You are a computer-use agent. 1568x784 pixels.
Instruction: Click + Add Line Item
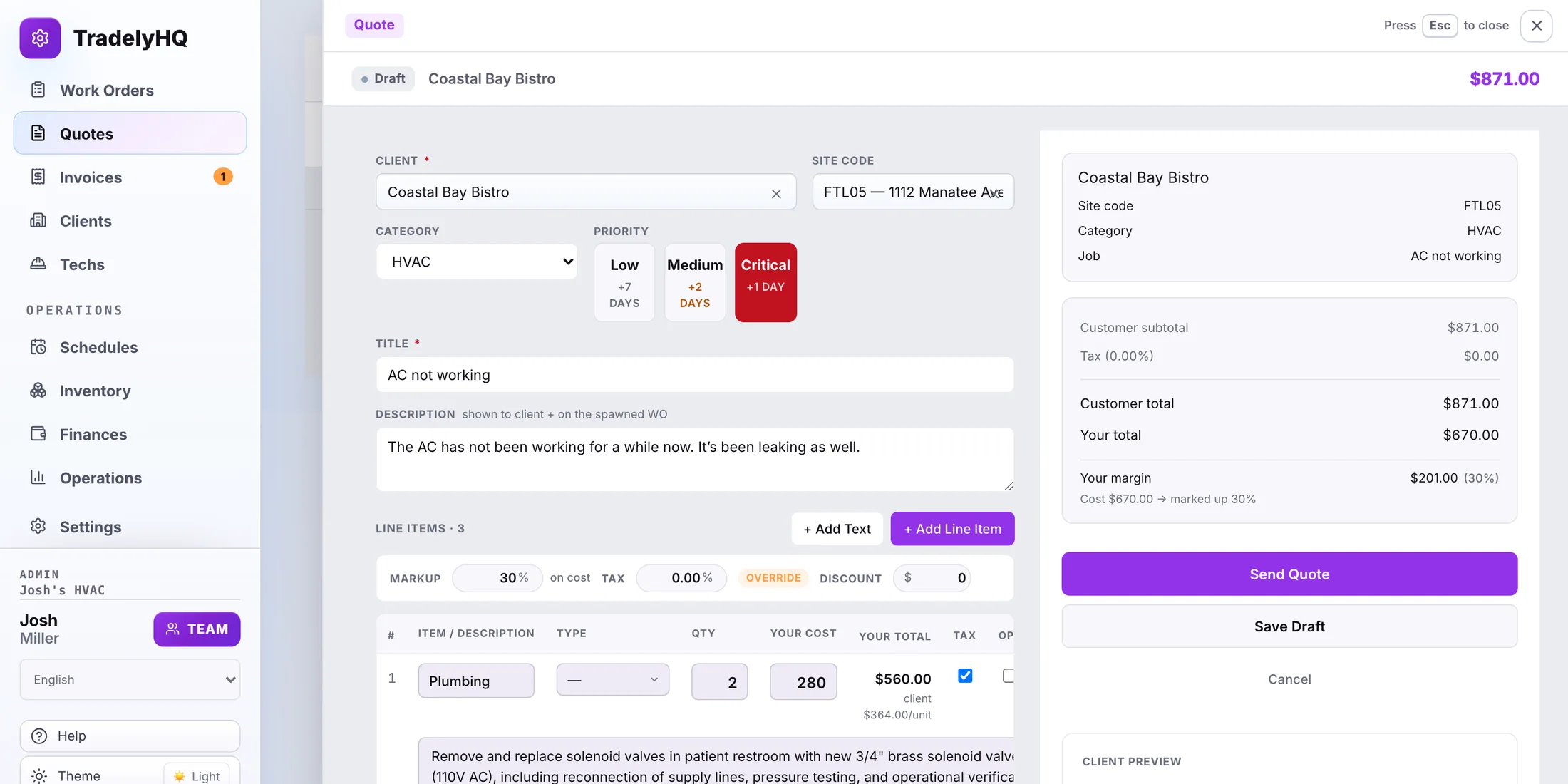pyautogui.click(x=952, y=528)
